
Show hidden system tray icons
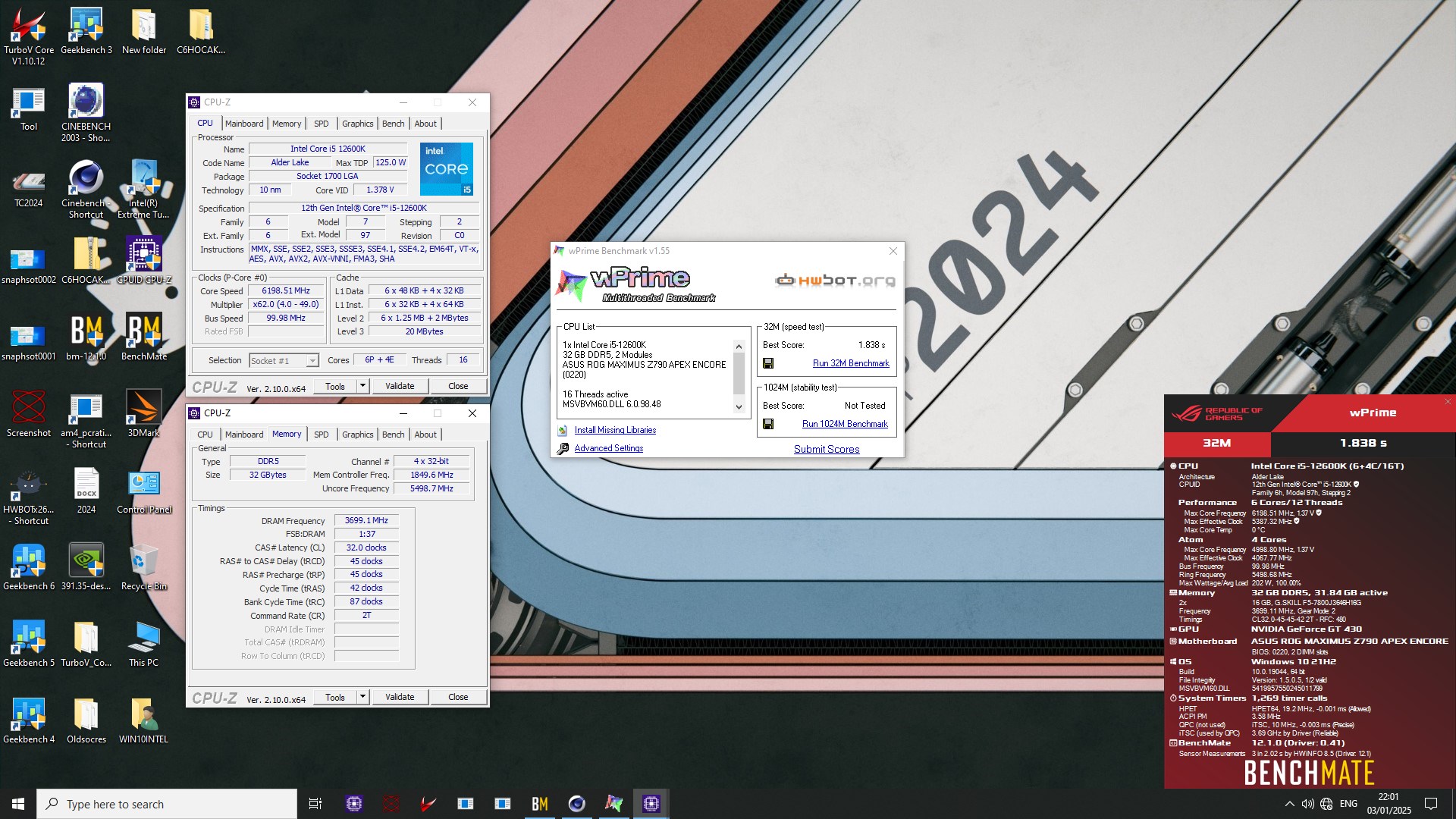coord(1289,804)
